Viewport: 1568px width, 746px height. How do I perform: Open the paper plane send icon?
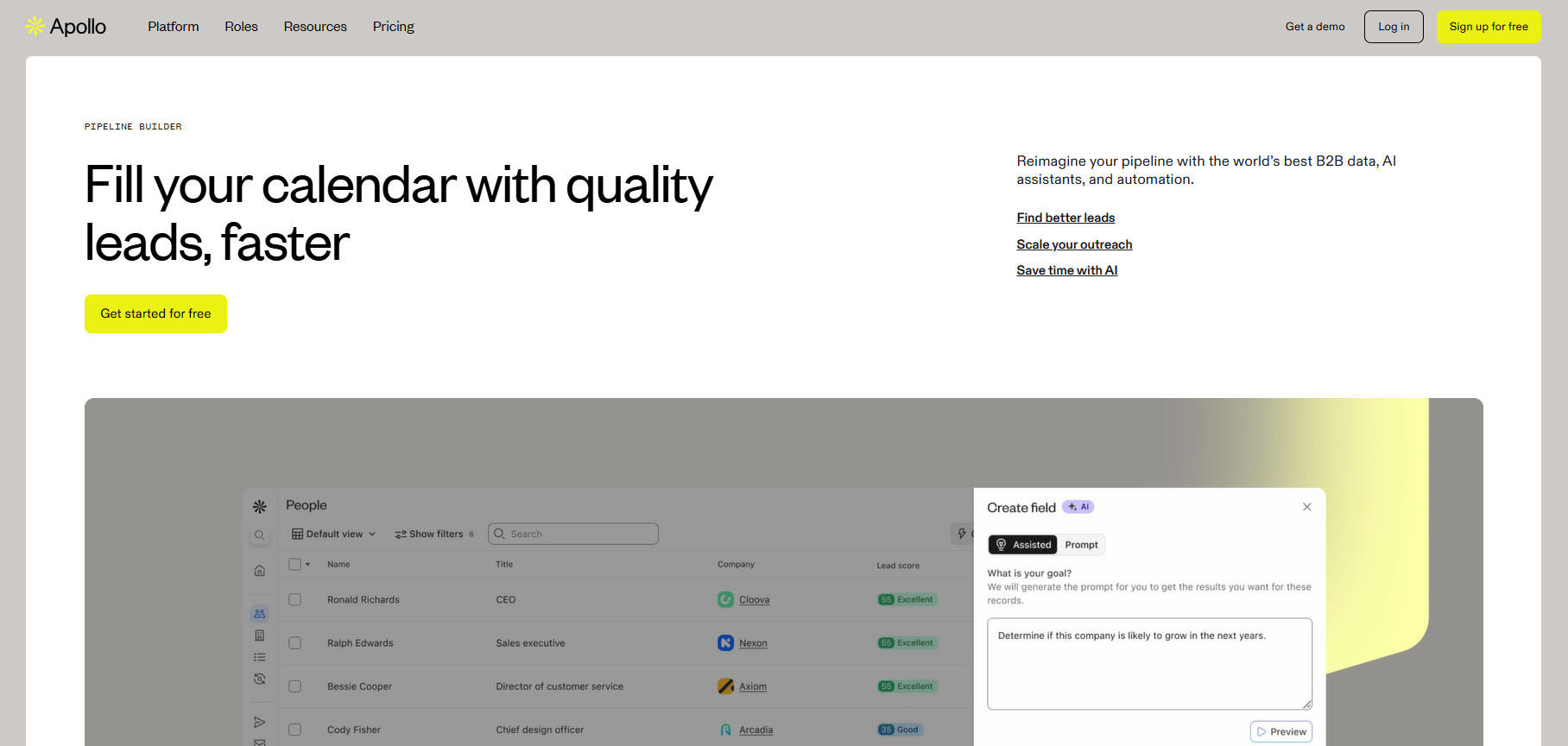(259, 722)
